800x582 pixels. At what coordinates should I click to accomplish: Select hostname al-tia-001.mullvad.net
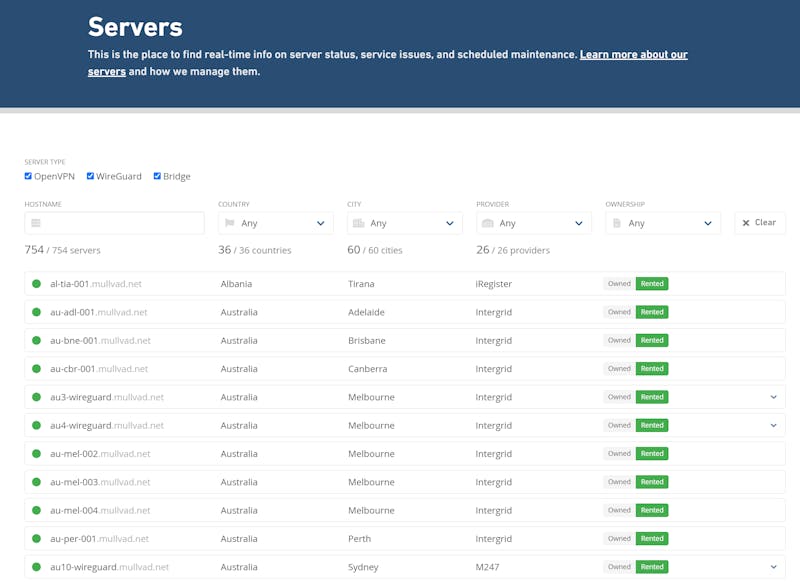(96, 284)
